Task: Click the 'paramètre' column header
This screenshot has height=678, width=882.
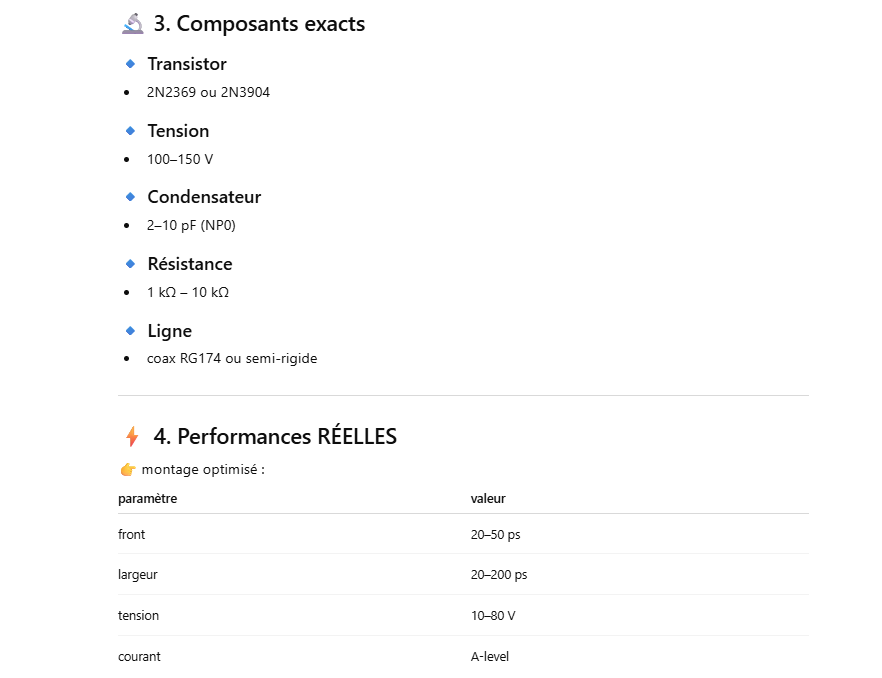Action: coord(147,498)
